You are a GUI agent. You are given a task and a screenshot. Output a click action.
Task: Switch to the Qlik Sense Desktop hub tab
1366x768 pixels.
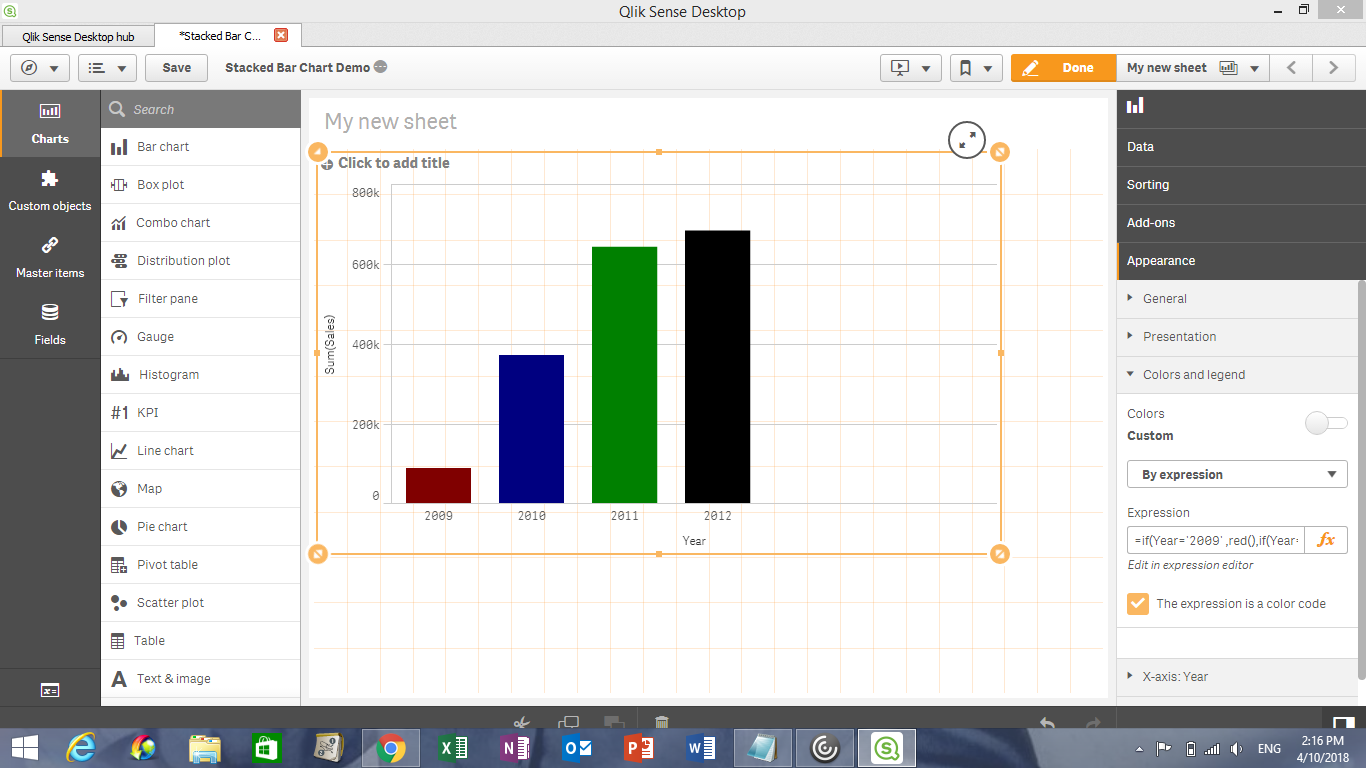77,34
